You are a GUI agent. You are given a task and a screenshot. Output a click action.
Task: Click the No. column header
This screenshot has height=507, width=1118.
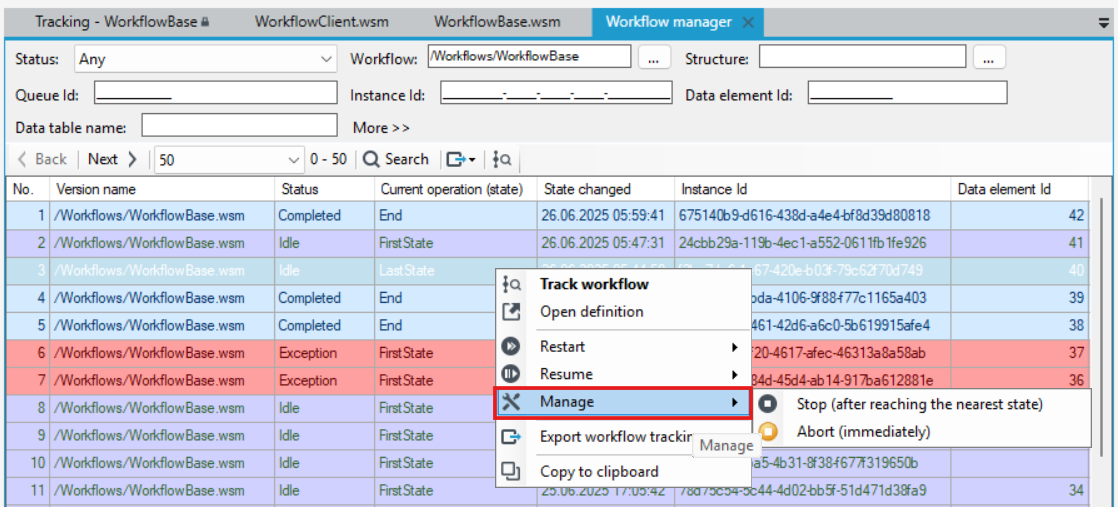point(28,190)
